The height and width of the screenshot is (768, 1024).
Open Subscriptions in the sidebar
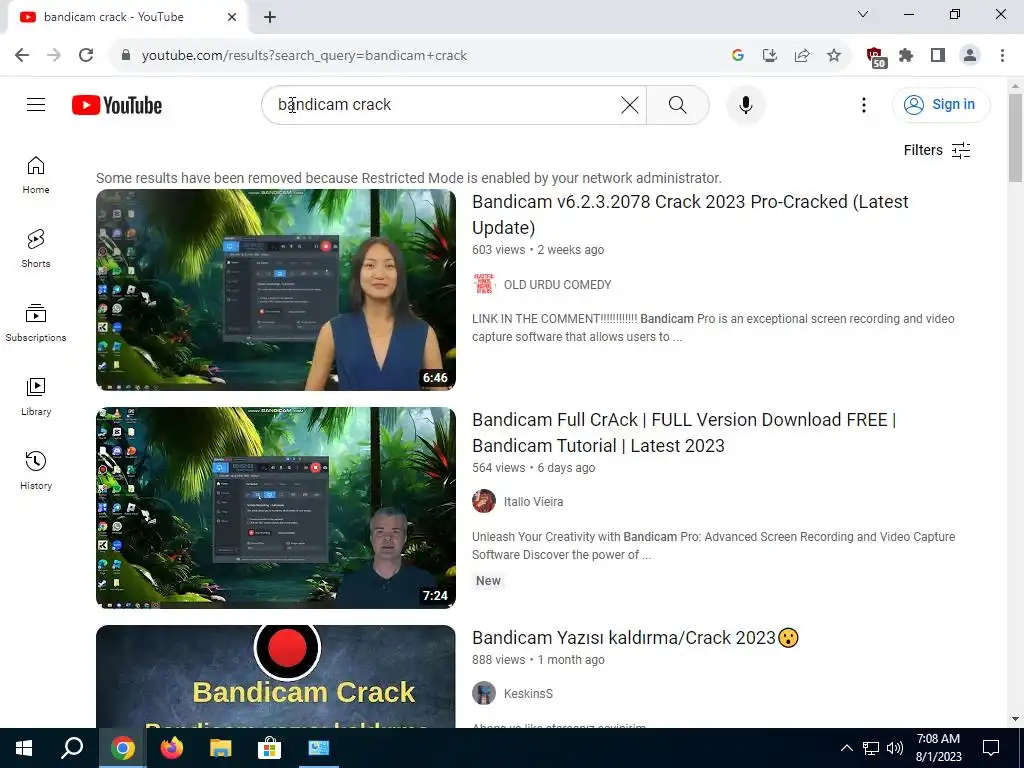click(x=36, y=323)
